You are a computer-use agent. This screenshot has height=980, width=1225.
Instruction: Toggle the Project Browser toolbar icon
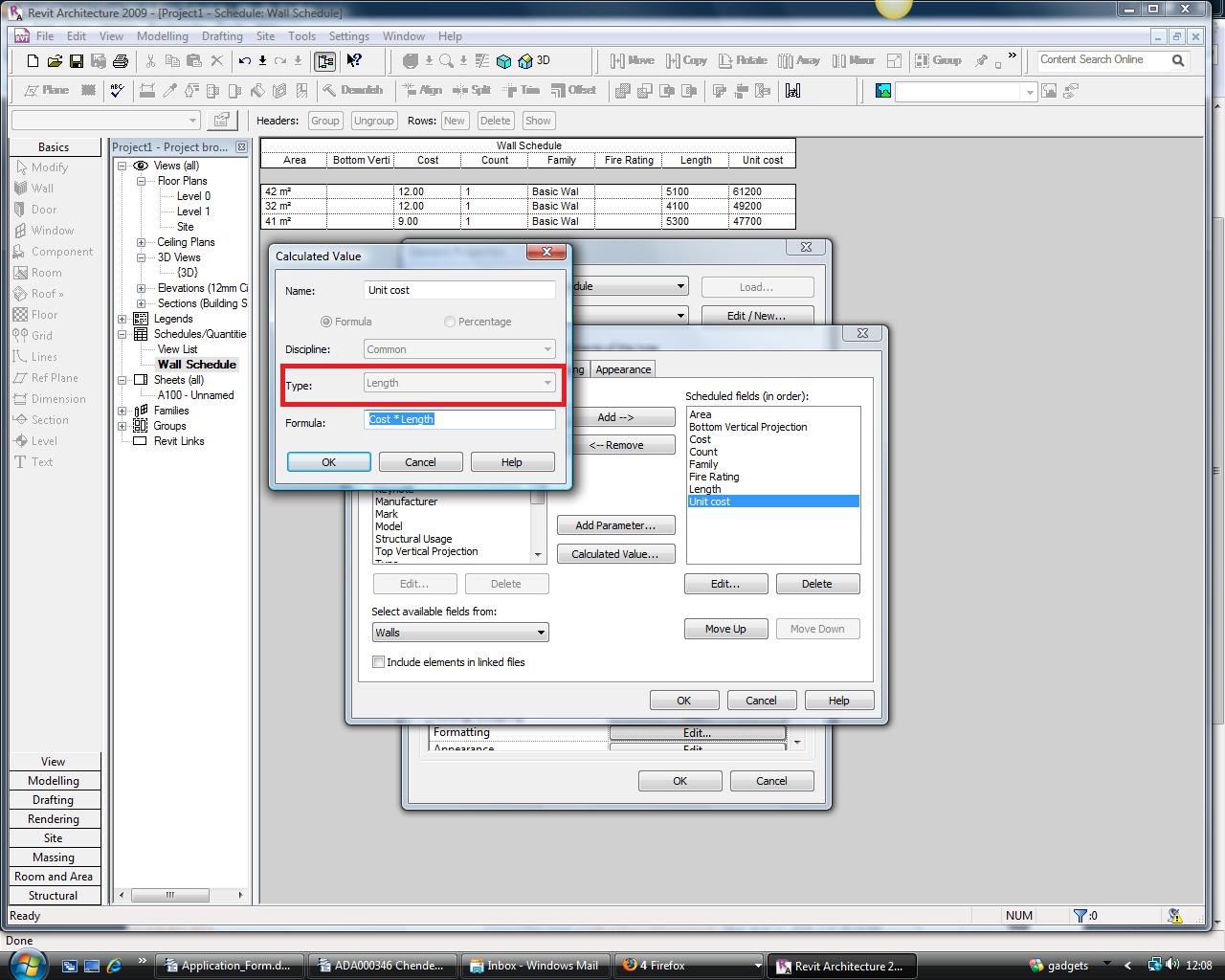(x=325, y=60)
